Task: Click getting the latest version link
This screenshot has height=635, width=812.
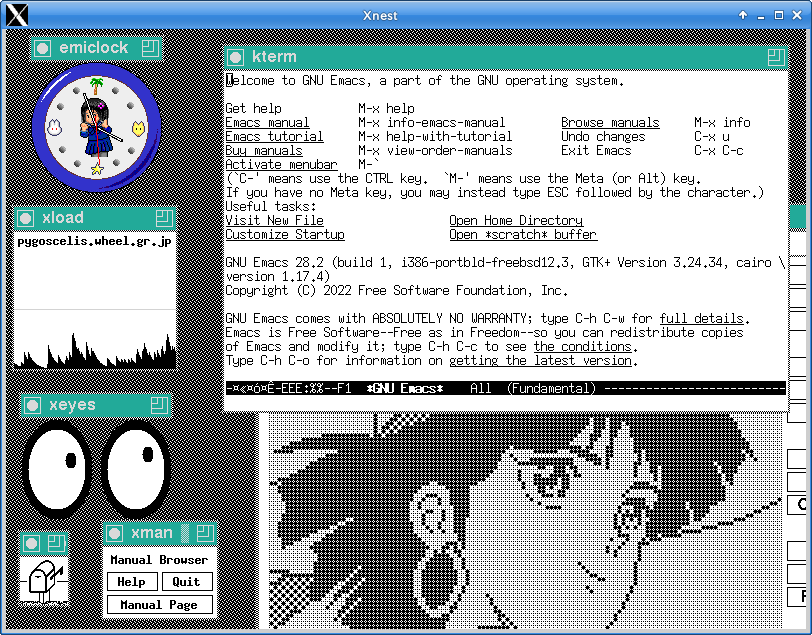Action: 541,360
